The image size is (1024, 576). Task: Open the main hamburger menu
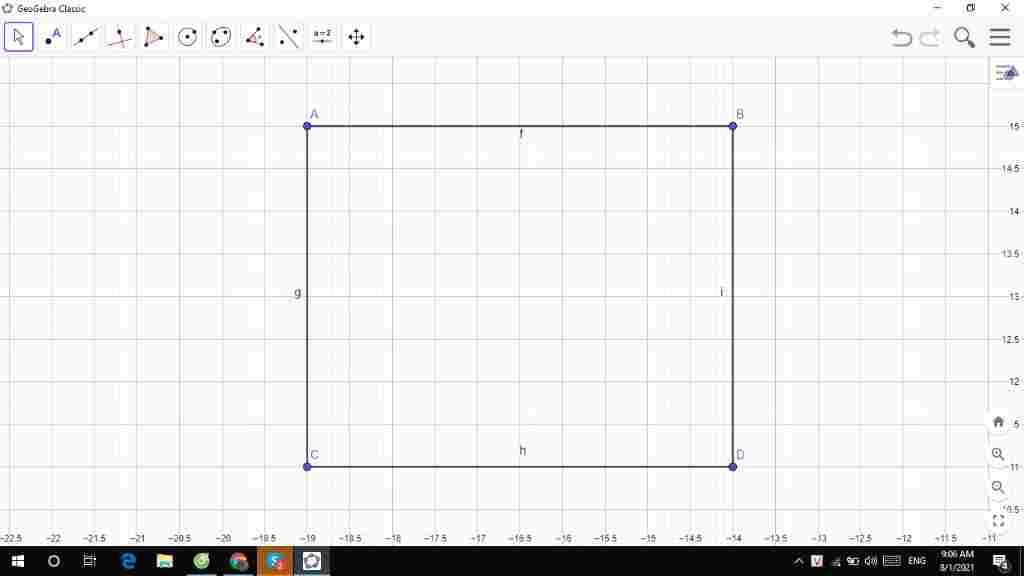(1000, 38)
